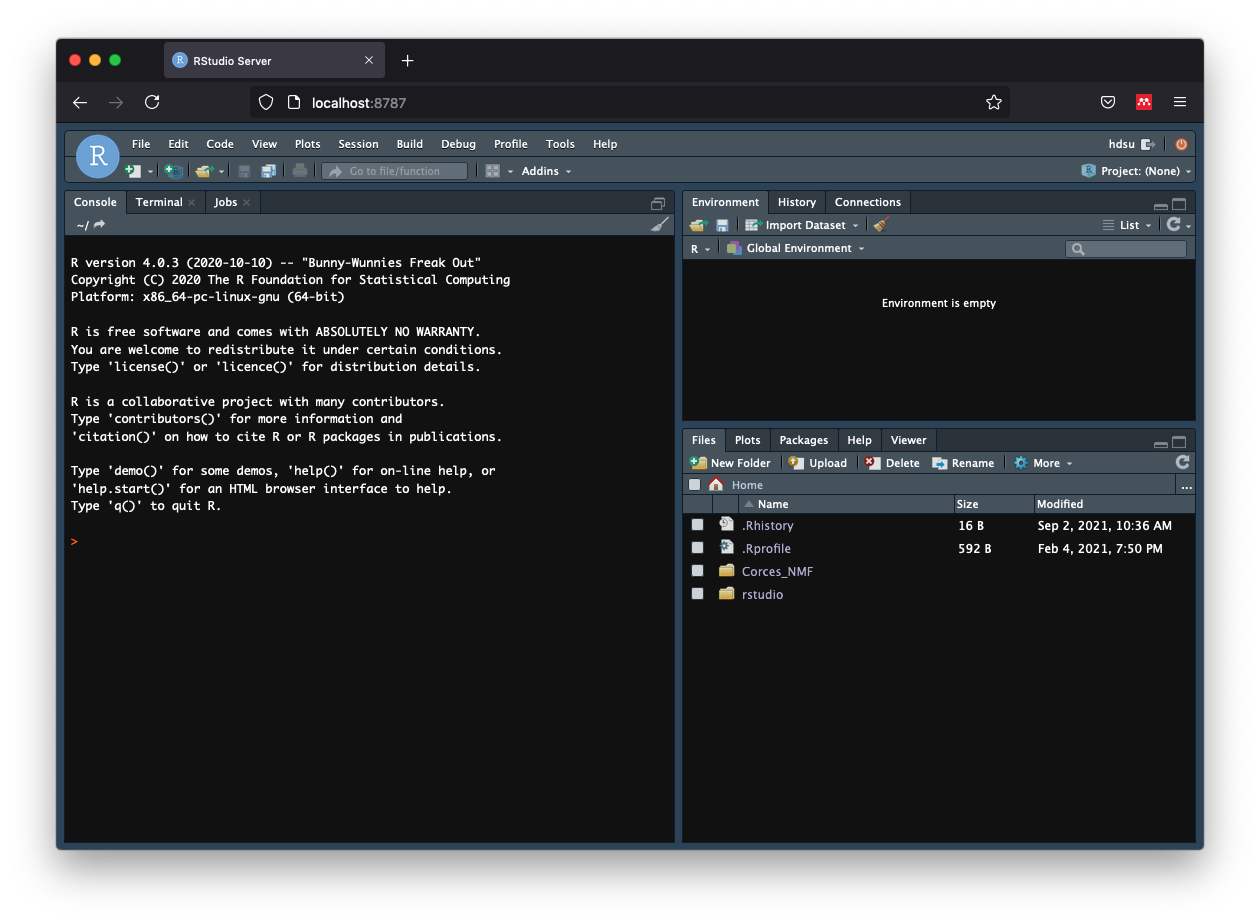Viewport: 1260px width, 924px height.
Task: Click the New File icon in toolbar
Action: coord(133,171)
